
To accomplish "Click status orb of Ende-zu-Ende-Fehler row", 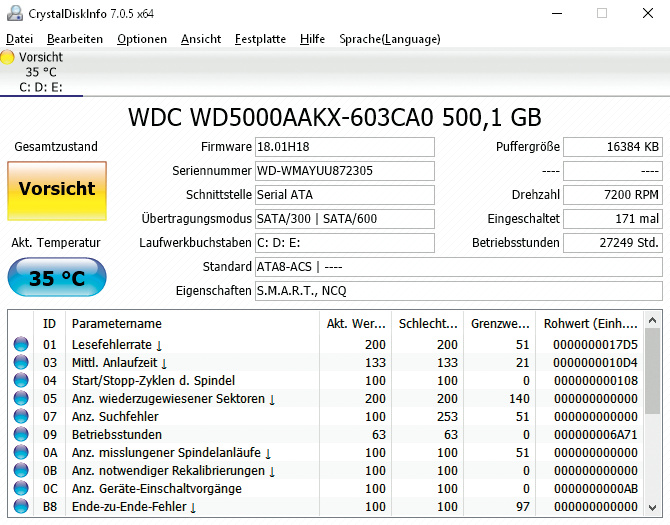I will point(21,506).
